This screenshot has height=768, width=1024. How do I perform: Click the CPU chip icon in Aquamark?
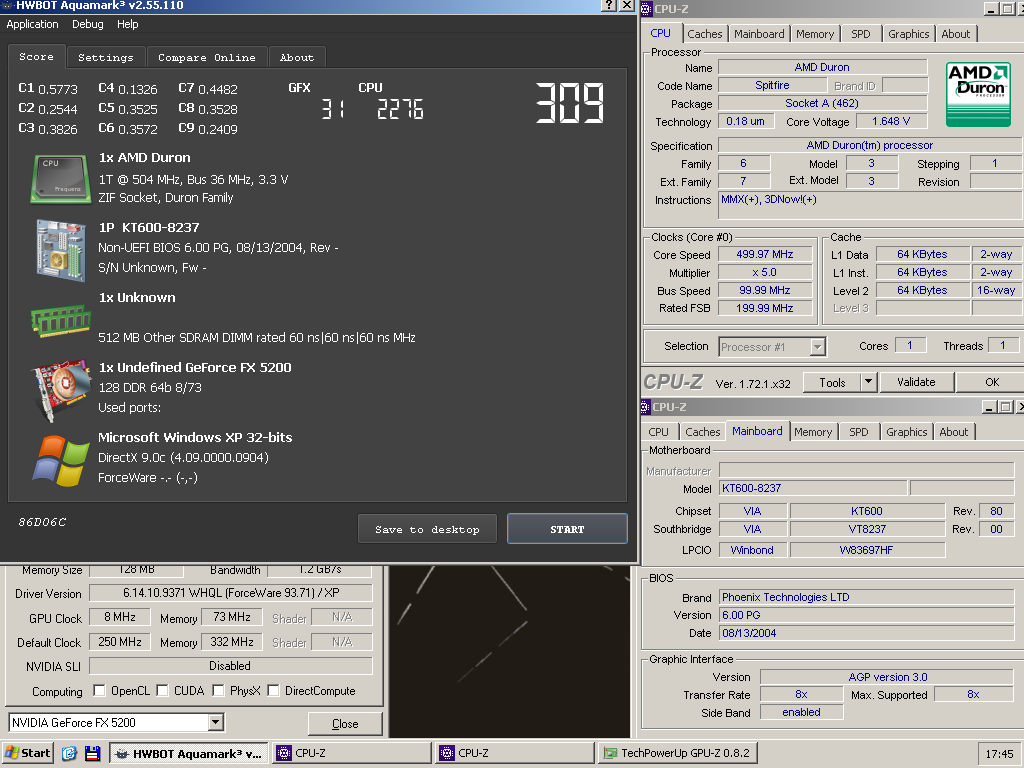click(60, 178)
